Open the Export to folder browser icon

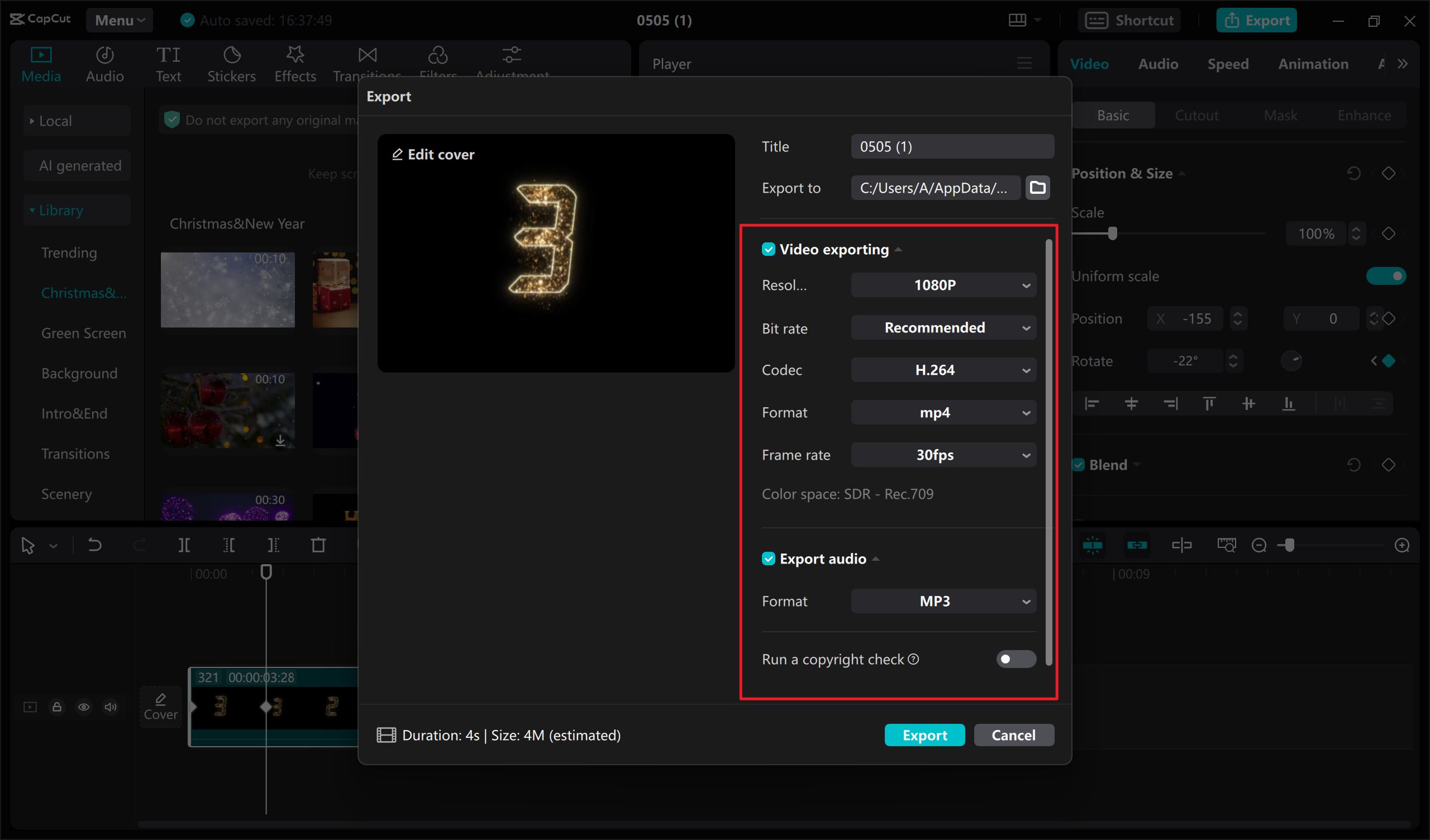pos(1037,187)
